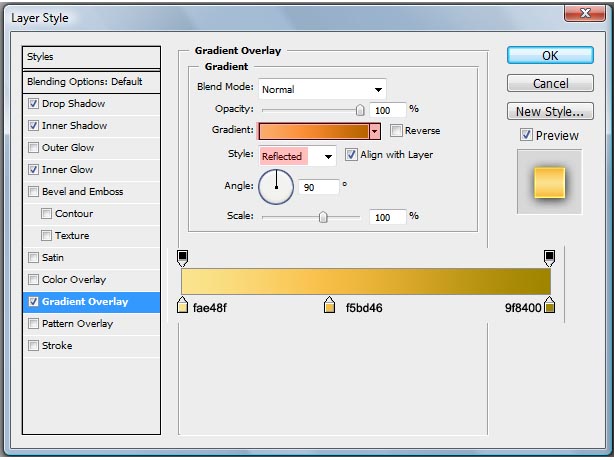Open the Inner Glow settings
Screen dimensions: 615x460
(x=67, y=169)
